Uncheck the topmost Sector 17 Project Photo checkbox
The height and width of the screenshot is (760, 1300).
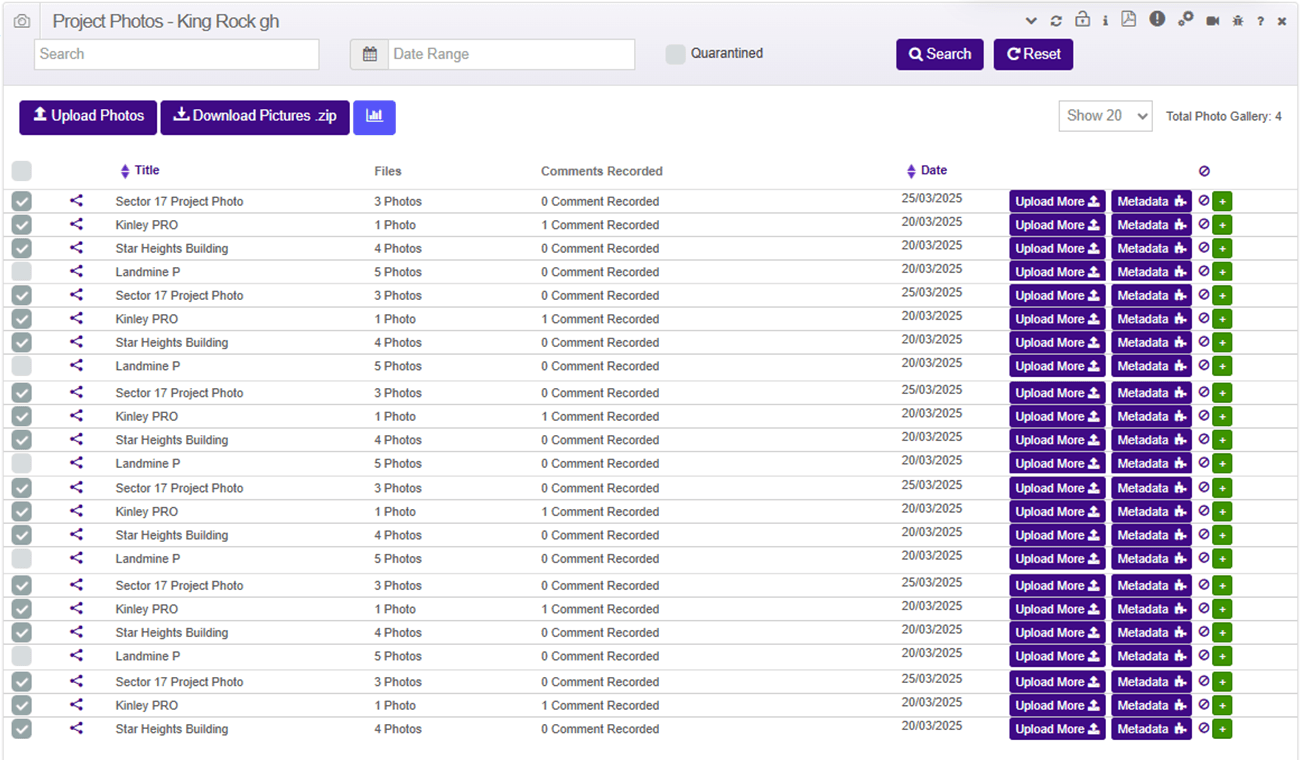pyautogui.click(x=22, y=202)
